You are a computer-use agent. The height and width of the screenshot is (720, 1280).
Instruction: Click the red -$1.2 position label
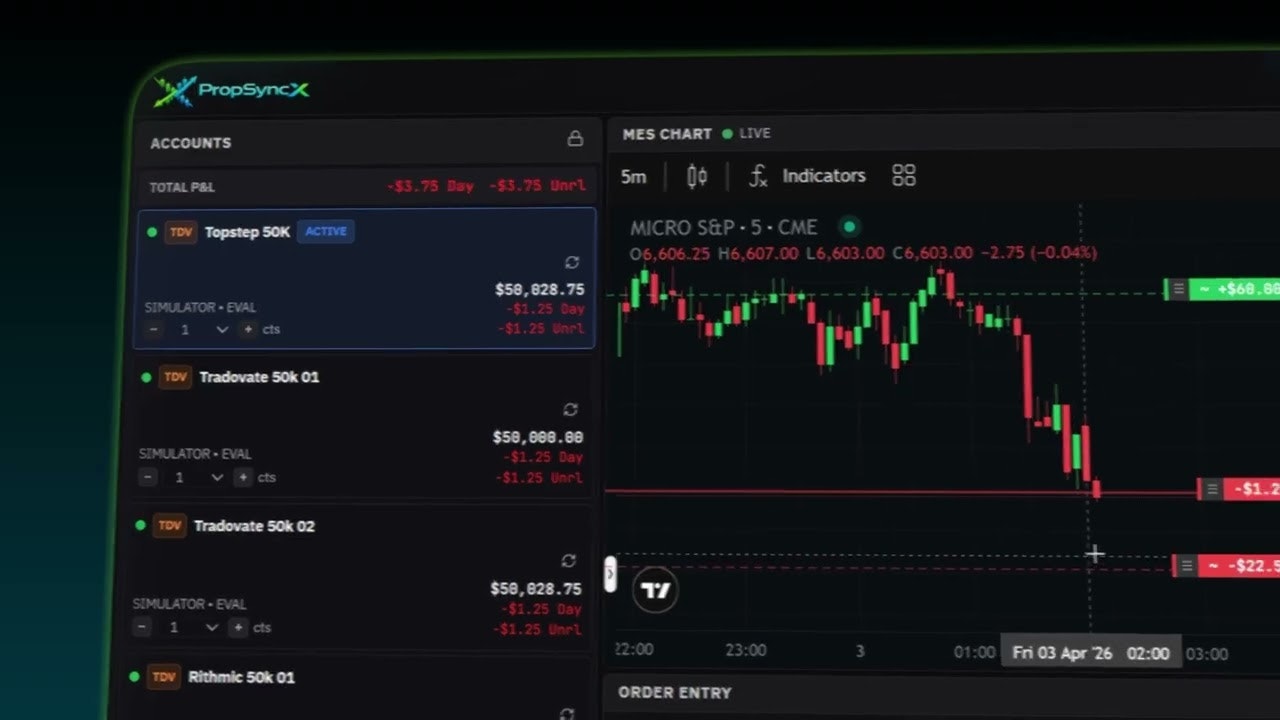1252,489
